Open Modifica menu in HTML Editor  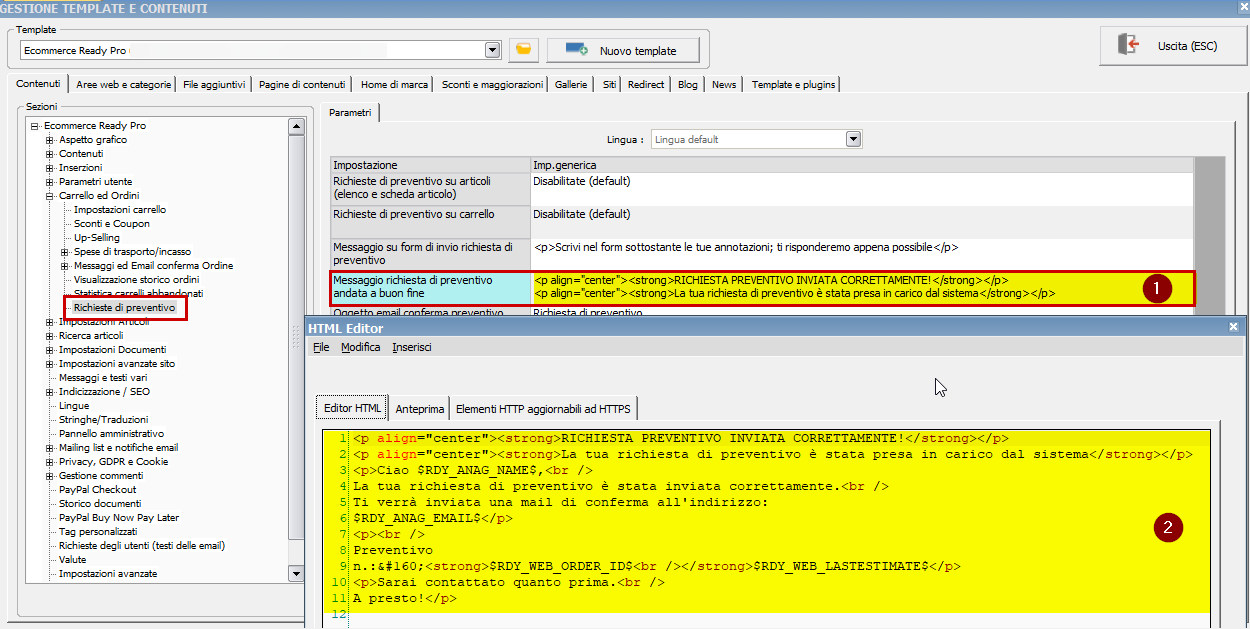click(x=360, y=347)
